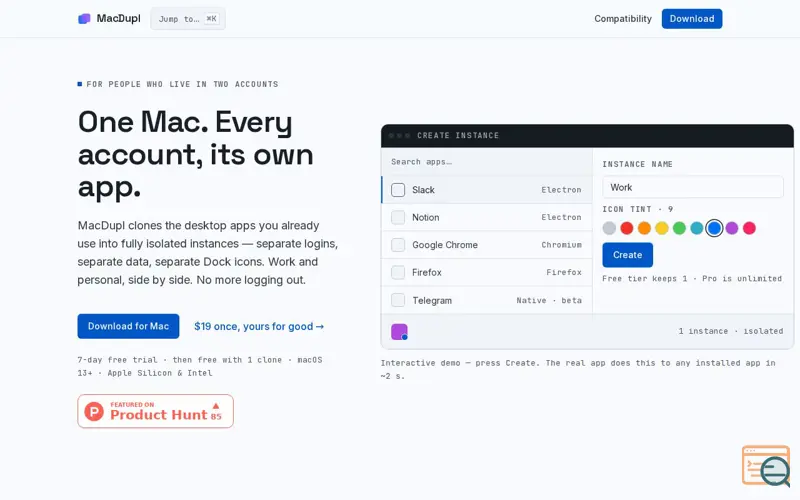The image size is (800, 500).
Task: Click the Interactive demo caption
Action: point(578,369)
